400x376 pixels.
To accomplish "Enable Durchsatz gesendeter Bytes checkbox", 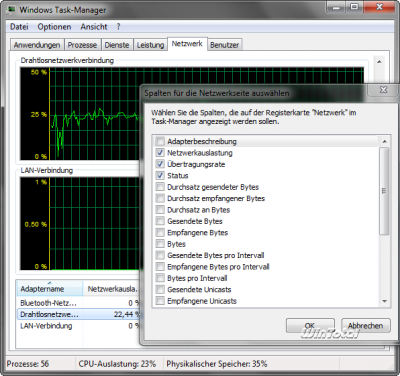I will pos(160,187).
